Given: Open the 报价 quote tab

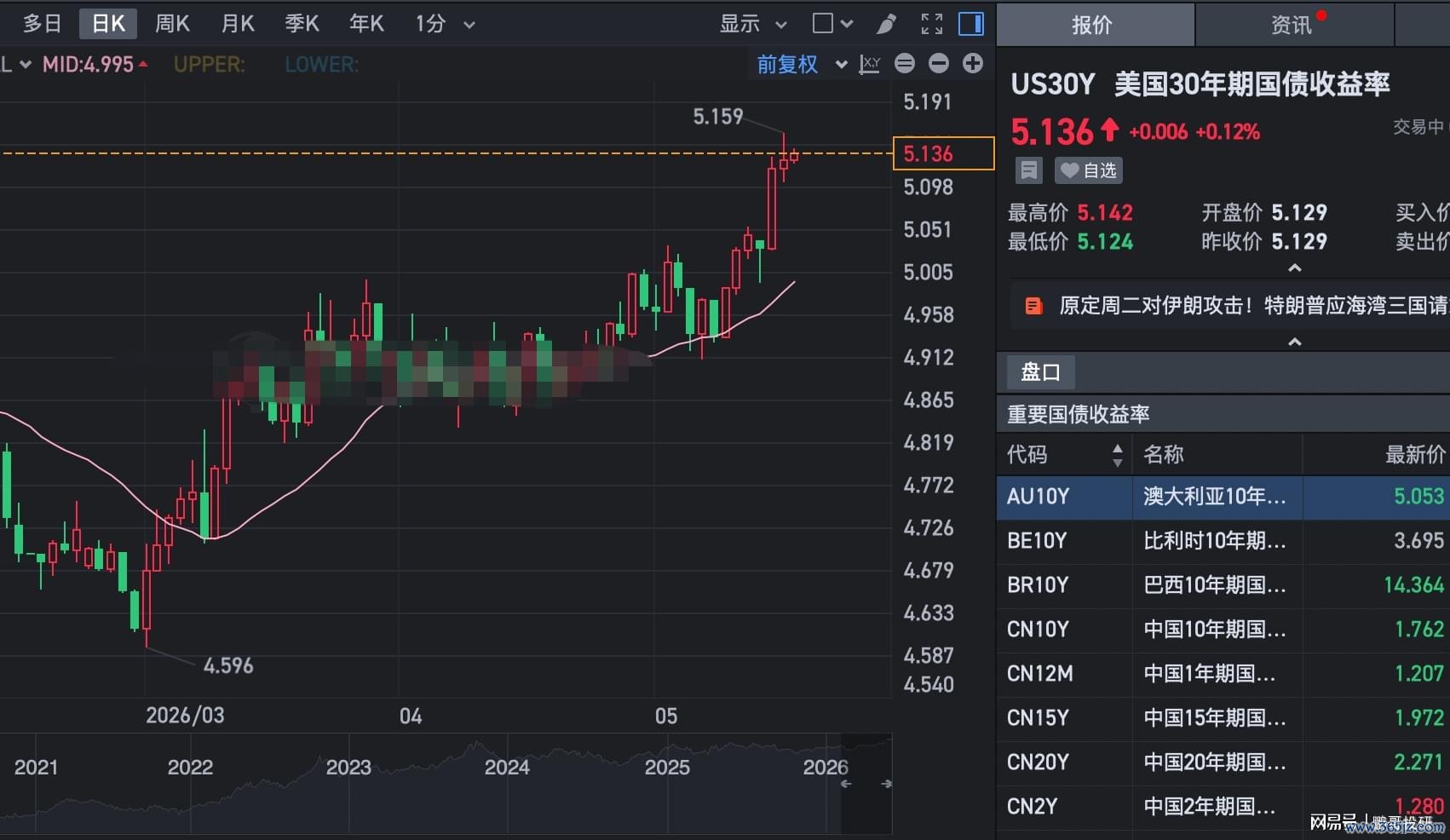Looking at the screenshot, I should [x=1095, y=25].
